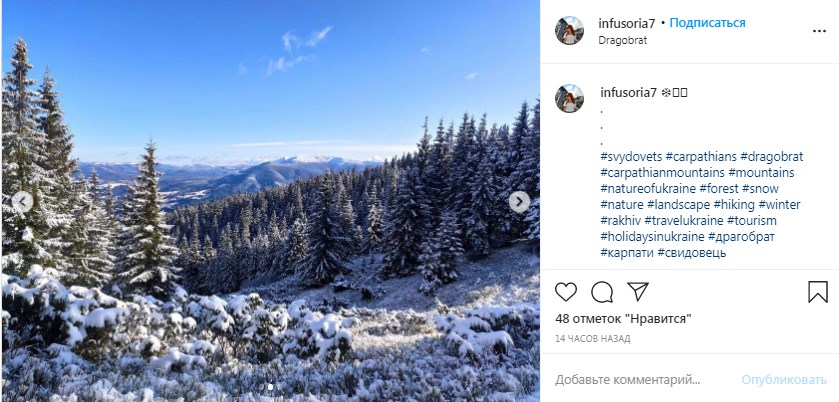This screenshot has width=839, height=402.
Task: Click the infusoria7 avatar beside the caption
Action: point(570,99)
